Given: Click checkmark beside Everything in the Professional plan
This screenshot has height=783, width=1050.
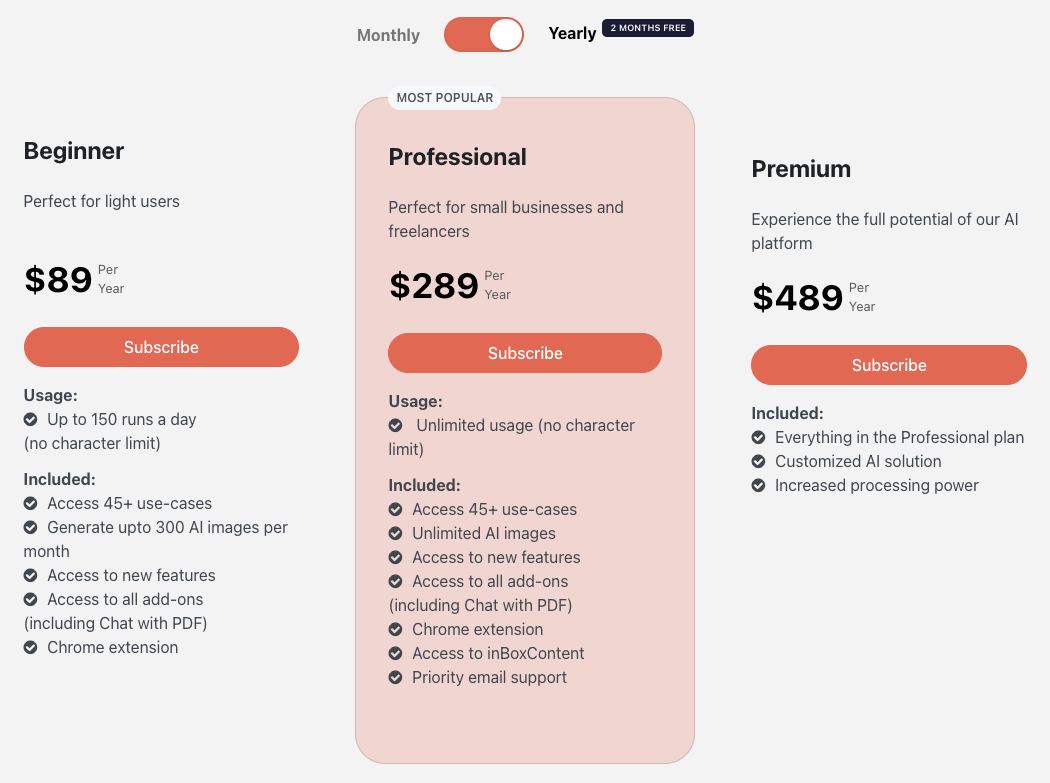Looking at the screenshot, I should tap(759, 438).
